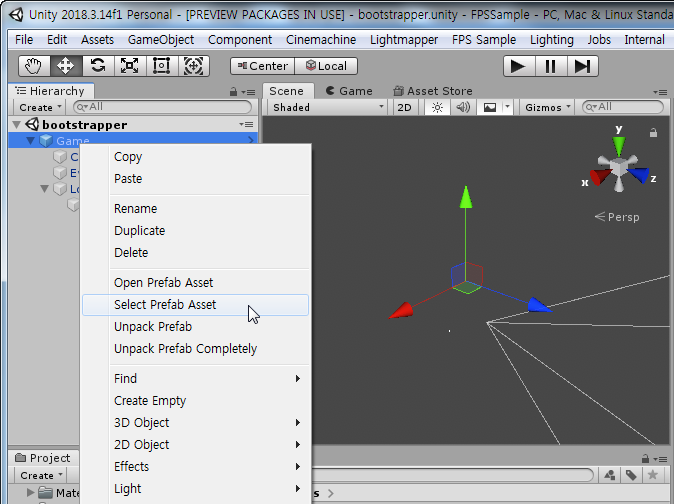Open the Cinemachine menu
Viewport: 674px width, 504px height.
[x=321, y=40]
